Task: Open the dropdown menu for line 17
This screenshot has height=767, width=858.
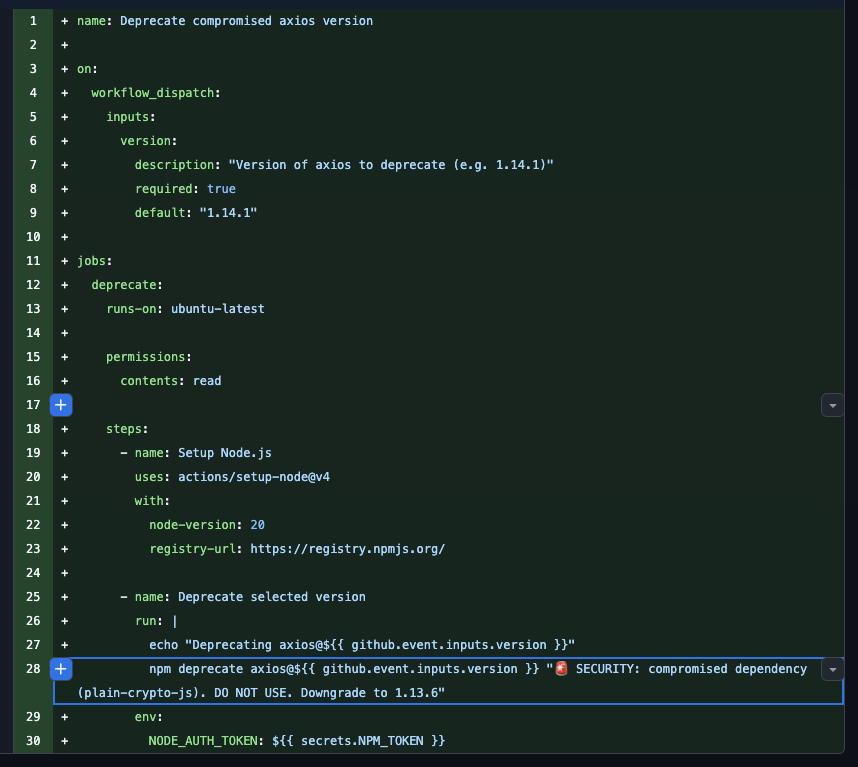Action: 832,405
